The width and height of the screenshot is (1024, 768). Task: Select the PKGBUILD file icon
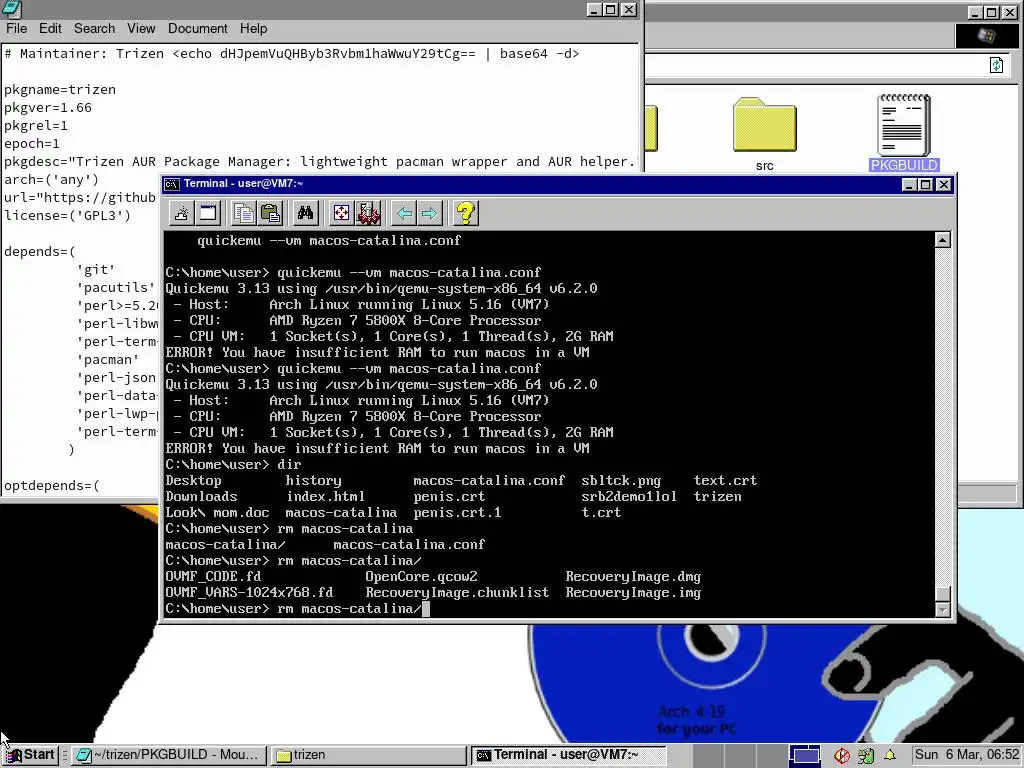904,133
